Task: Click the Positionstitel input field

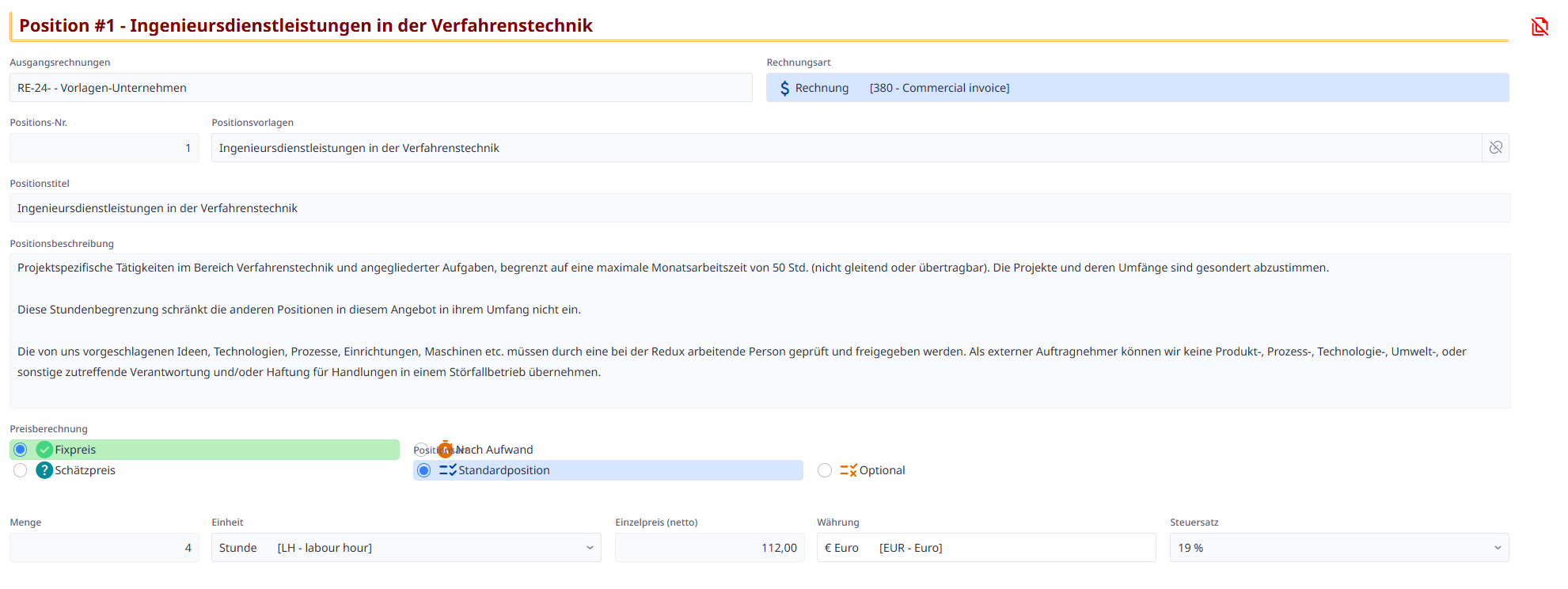Action: tap(760, 208)
